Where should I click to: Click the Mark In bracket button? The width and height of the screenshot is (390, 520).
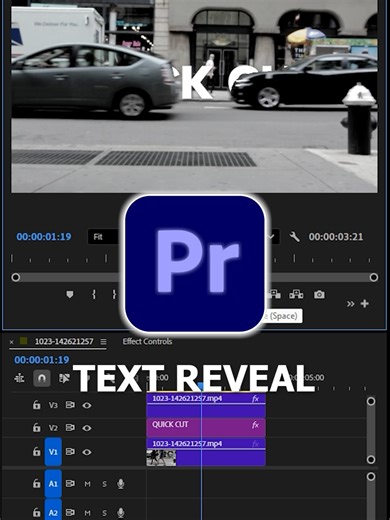tap(94, 294)
